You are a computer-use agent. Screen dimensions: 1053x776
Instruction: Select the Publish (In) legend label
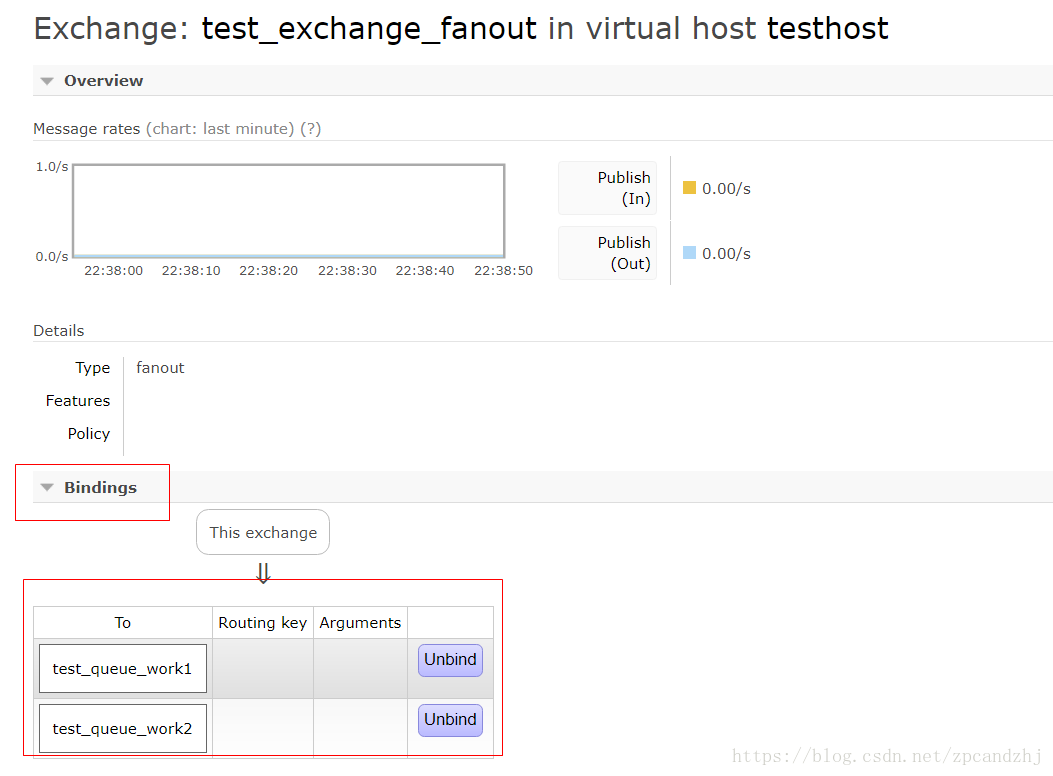click(624, 188)
